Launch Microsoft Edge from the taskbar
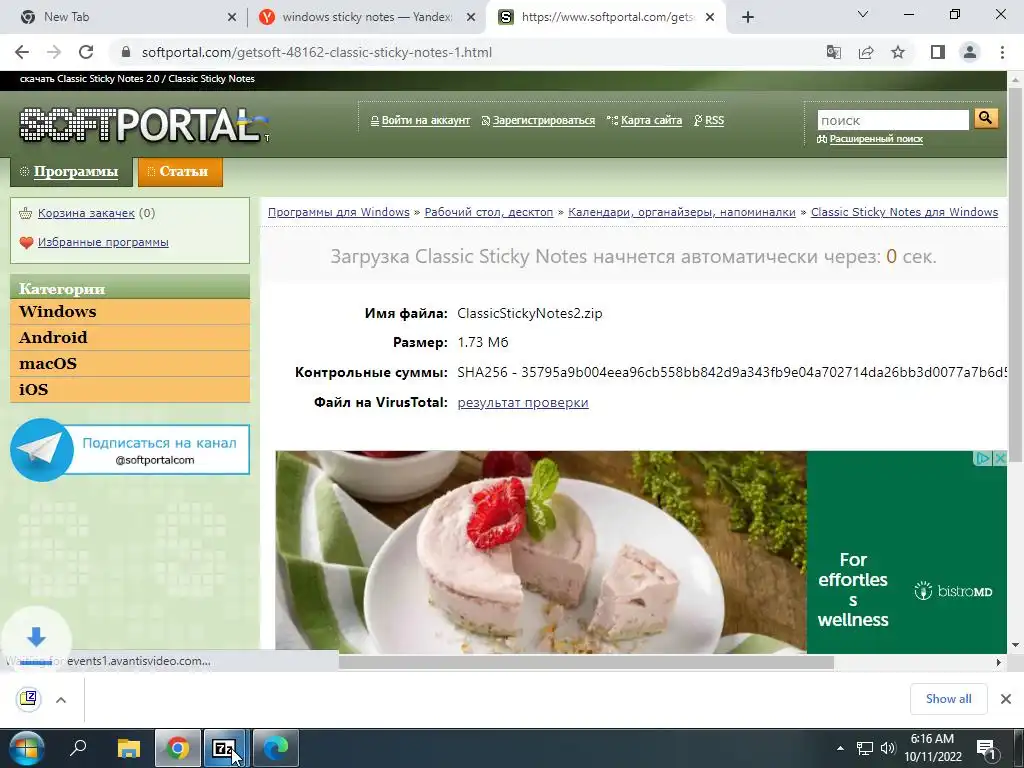Screen dimensions: 1024x768 click(276, 748)
